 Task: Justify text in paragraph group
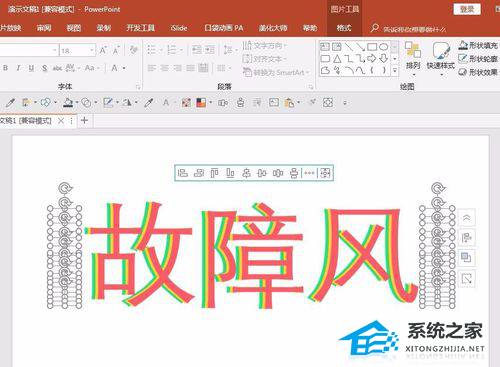190,68
